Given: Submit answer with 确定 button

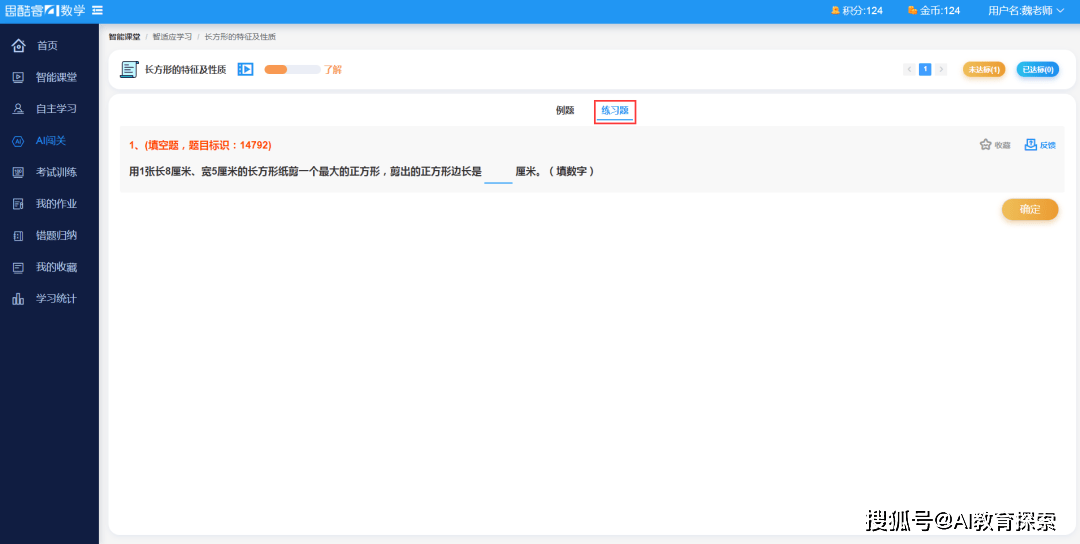Looking at the screenshot, I should click(x=1030, y=210).
